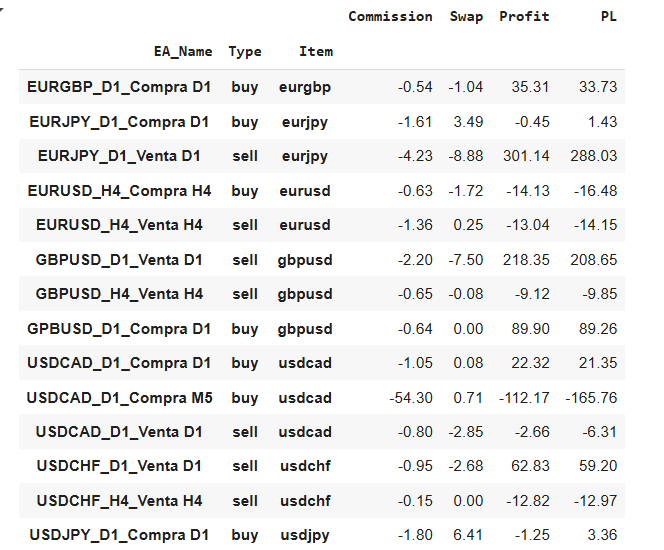664x550 pixels.
Task: Click the EURJPY_D1_Venta D1 row label
Action: [119, 156]
